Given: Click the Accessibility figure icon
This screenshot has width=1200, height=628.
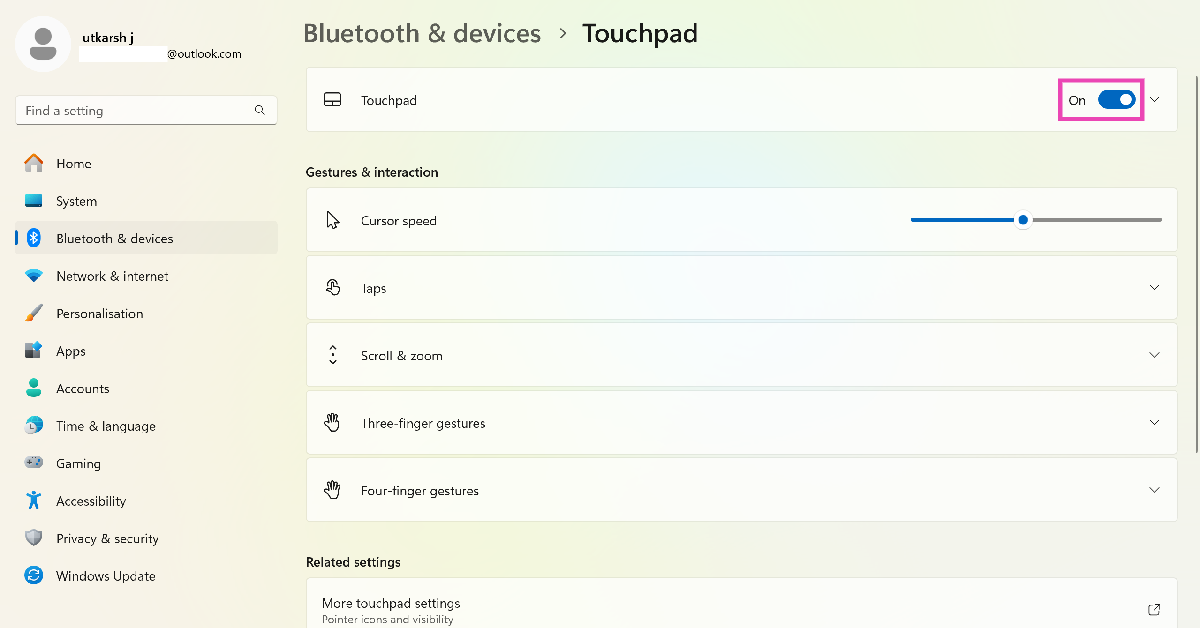Looking at the screenshot, I should [34, 501].
